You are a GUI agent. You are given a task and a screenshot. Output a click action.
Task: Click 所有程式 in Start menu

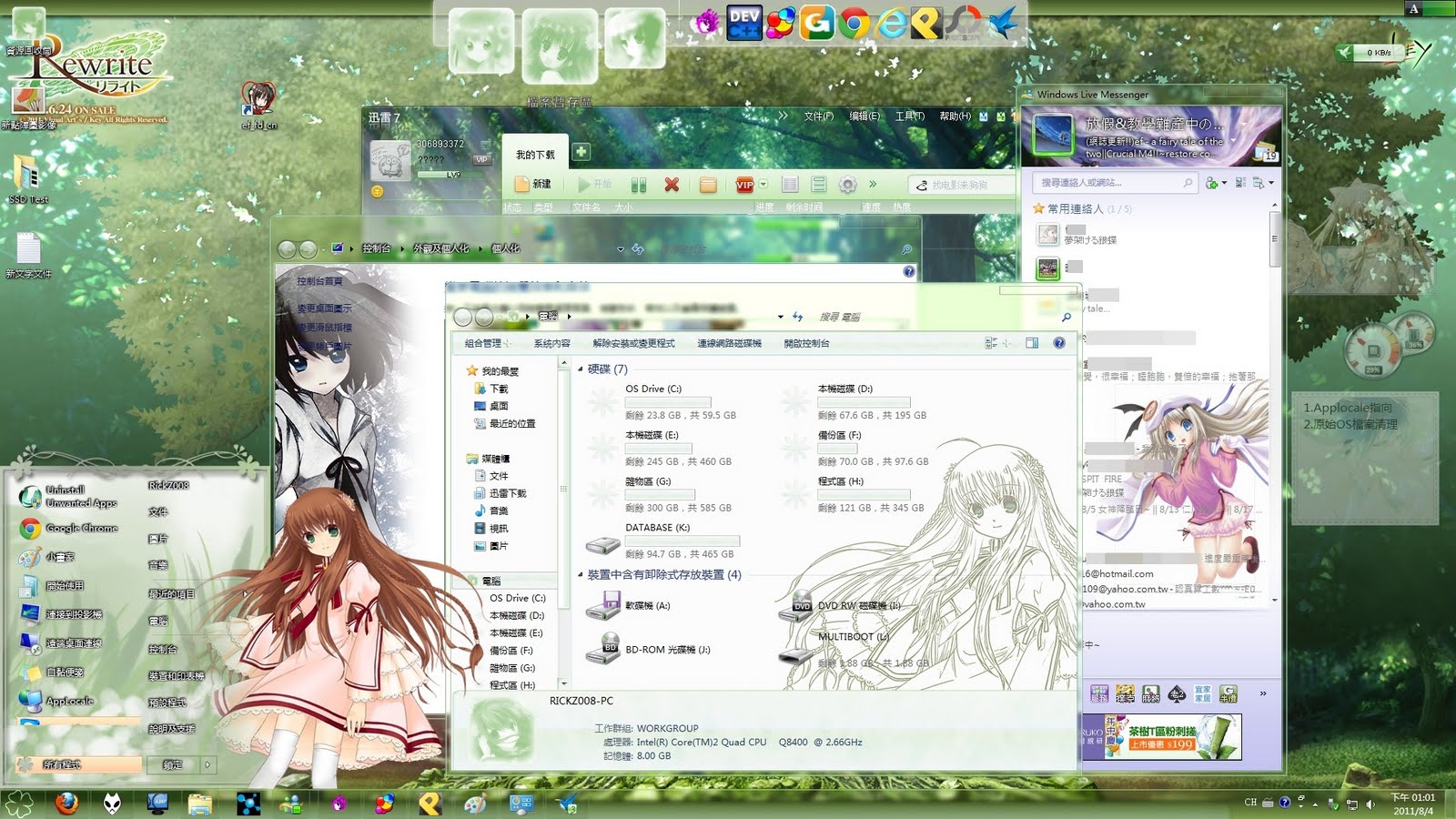pyautogui.click(x=77, y=764)
